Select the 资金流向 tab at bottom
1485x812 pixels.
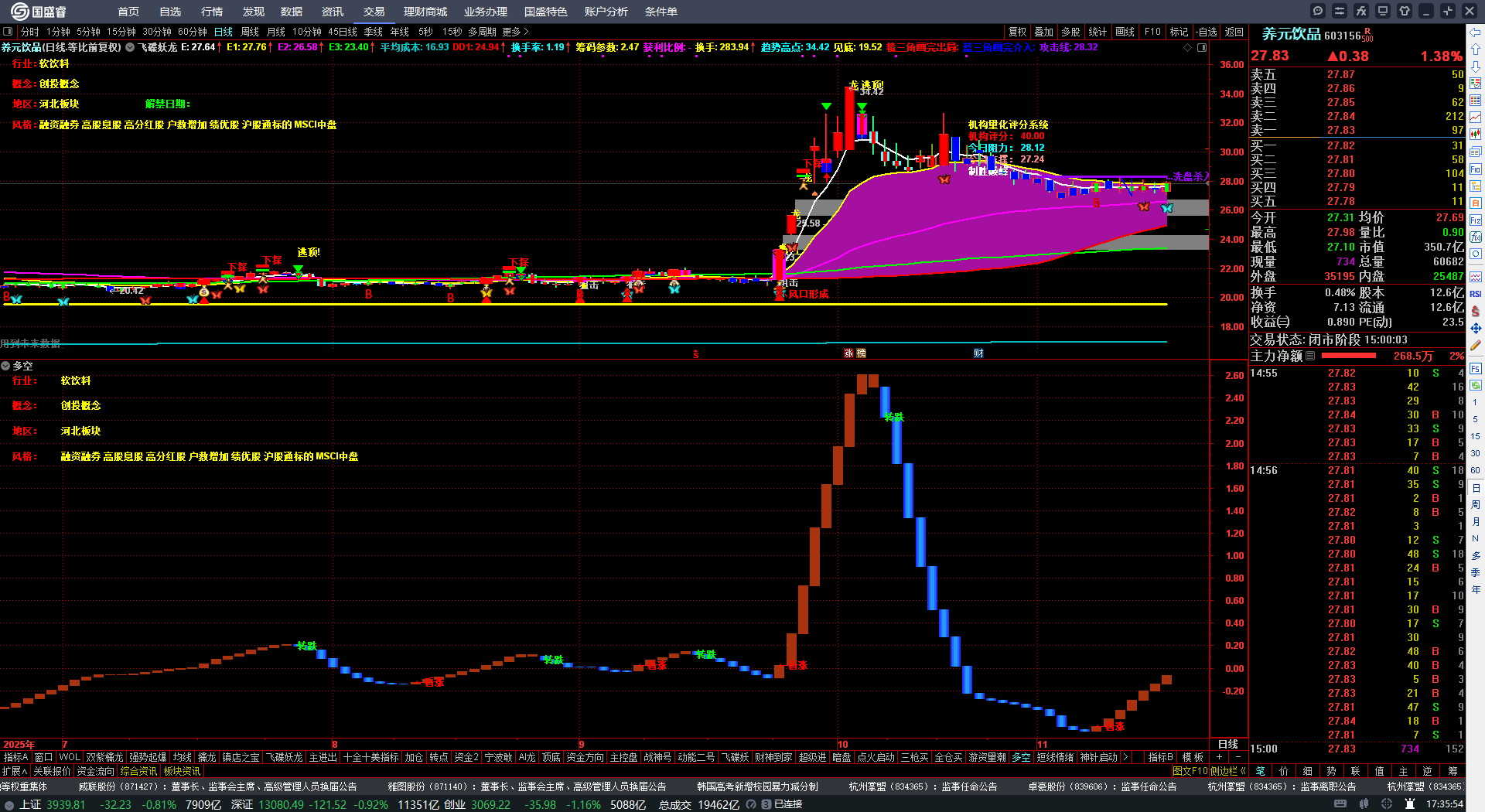click(x=95, y=771)
